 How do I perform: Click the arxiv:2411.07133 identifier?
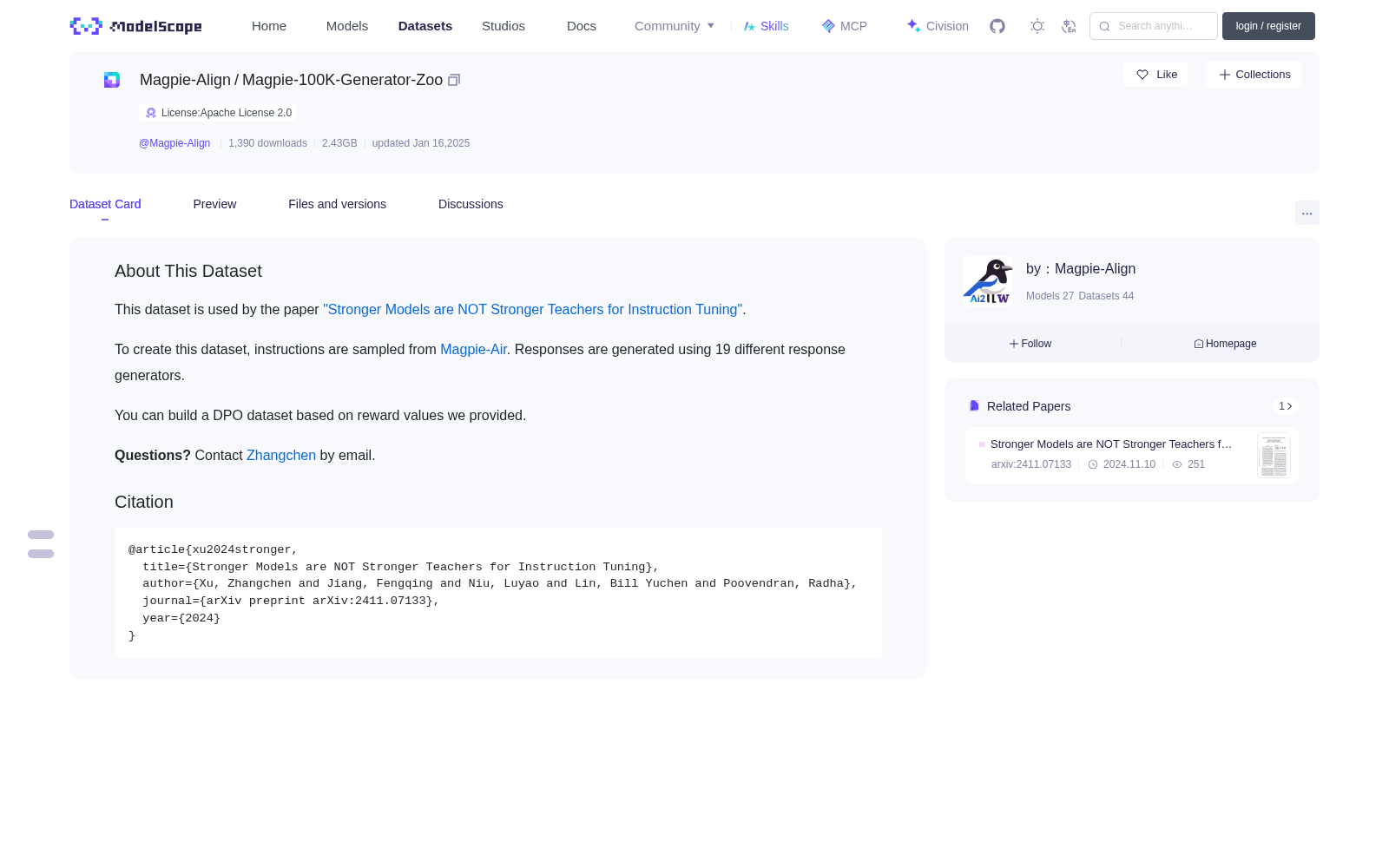(1031, 464)
